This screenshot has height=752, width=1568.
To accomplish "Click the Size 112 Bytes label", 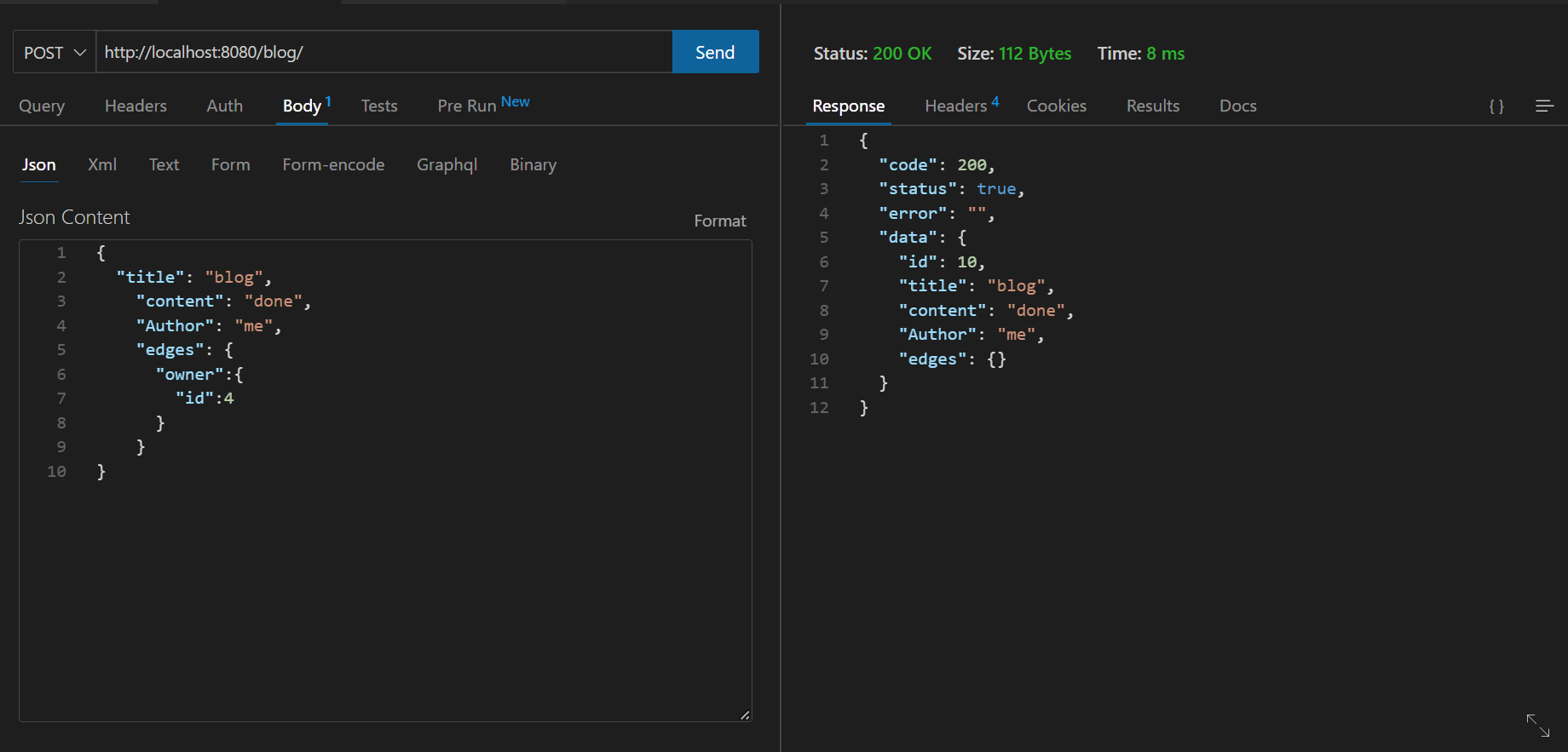I will point(1014,53).
